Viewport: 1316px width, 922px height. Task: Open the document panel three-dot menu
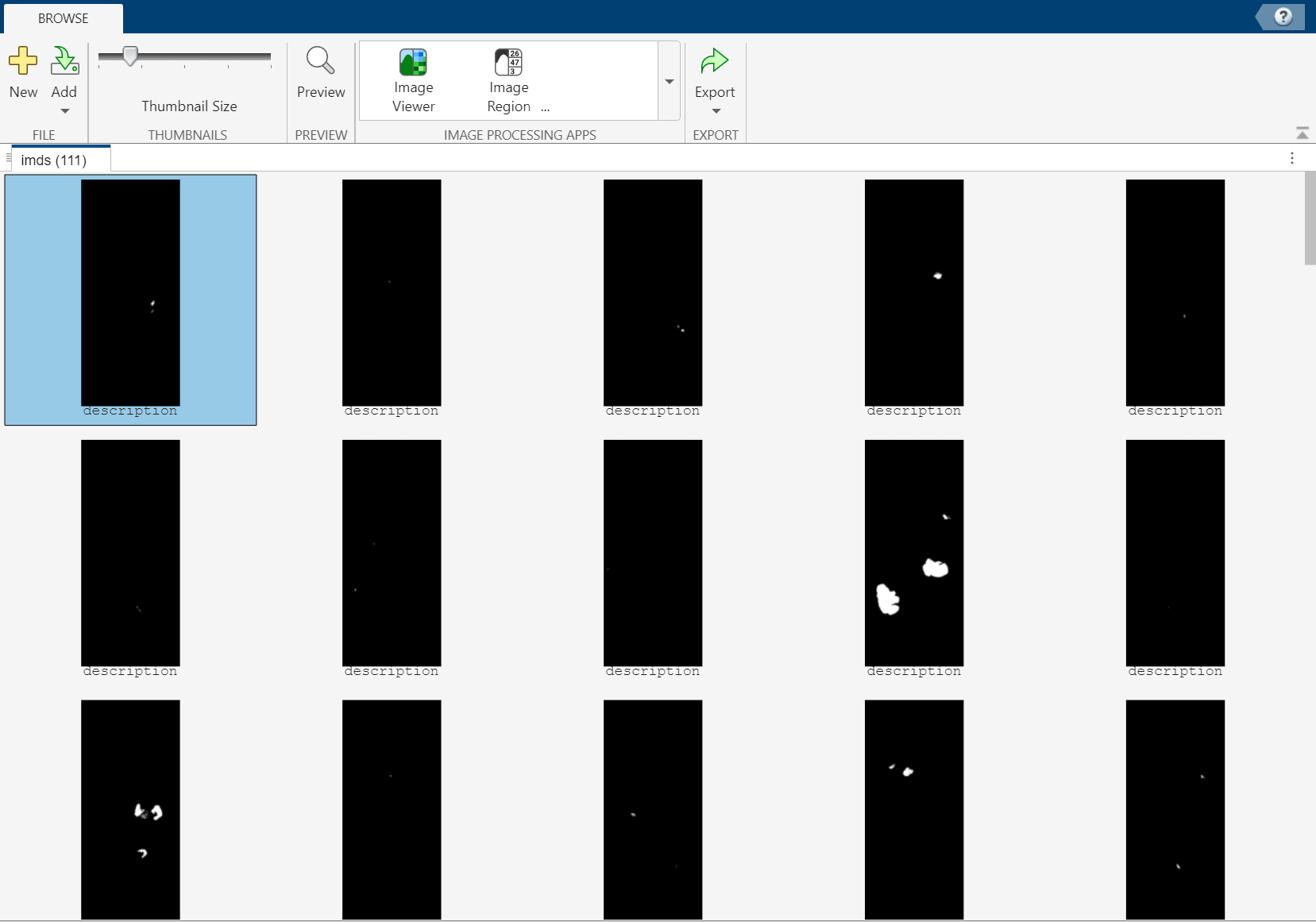[x=1291, y=158]
